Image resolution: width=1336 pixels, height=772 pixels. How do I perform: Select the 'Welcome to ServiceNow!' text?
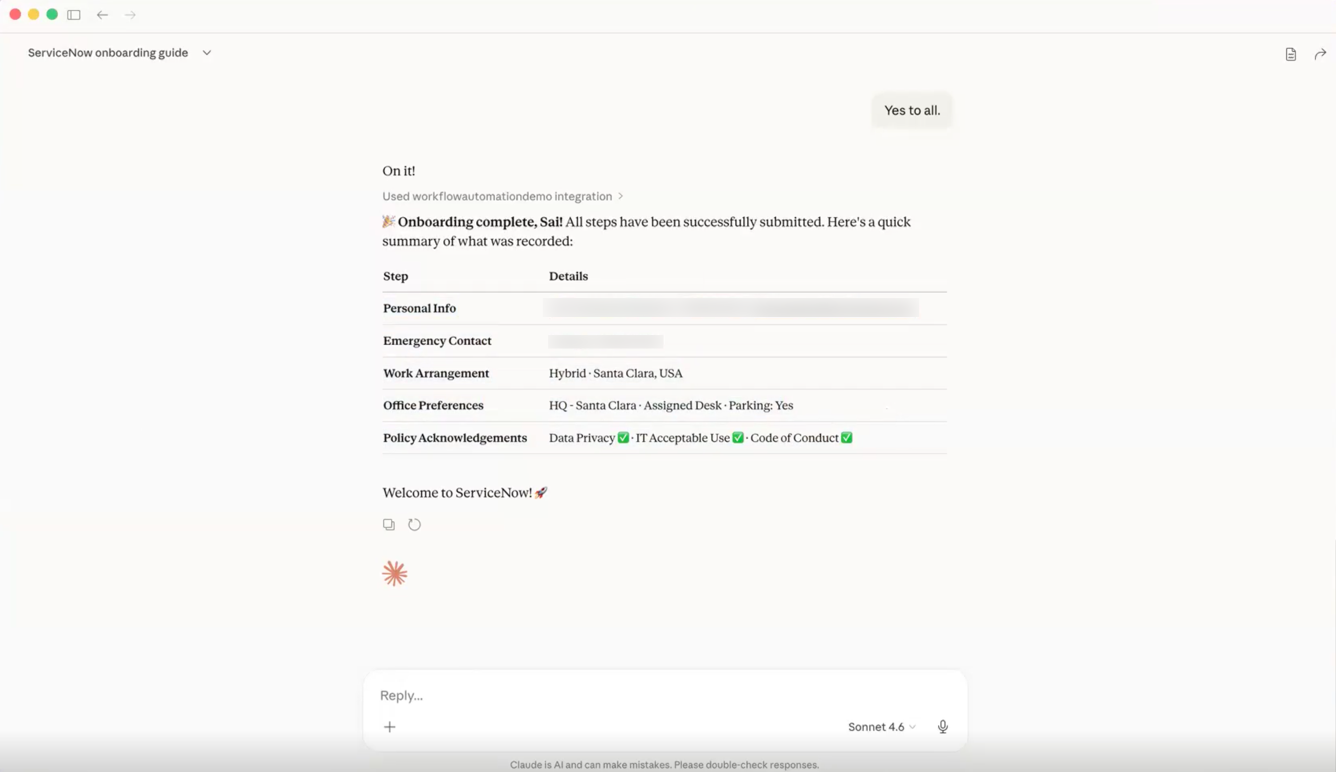coord(457,493)
